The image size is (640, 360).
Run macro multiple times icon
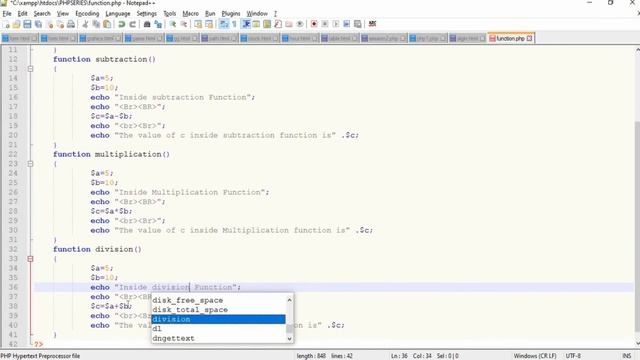pos(347,24)
